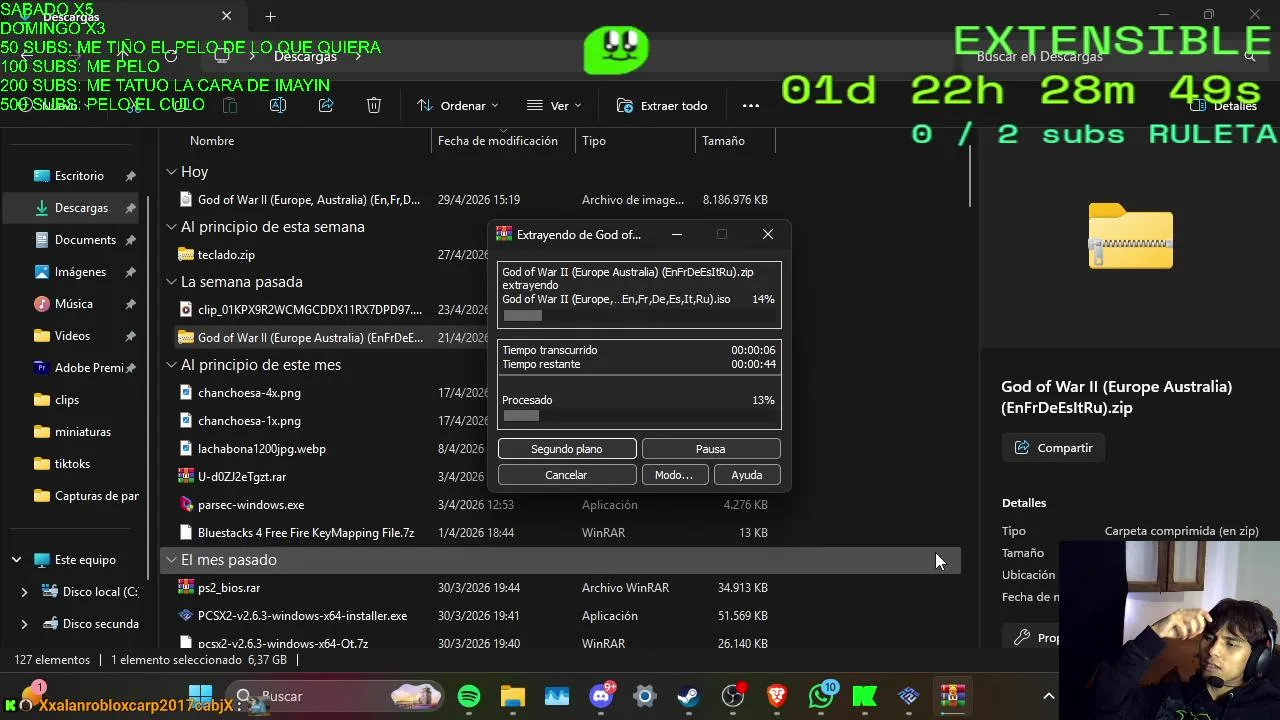Viewport: 1280px width, 720px height.
Task: Open the Ordenar sort dropdown
Action: click(x=457, y=105)
